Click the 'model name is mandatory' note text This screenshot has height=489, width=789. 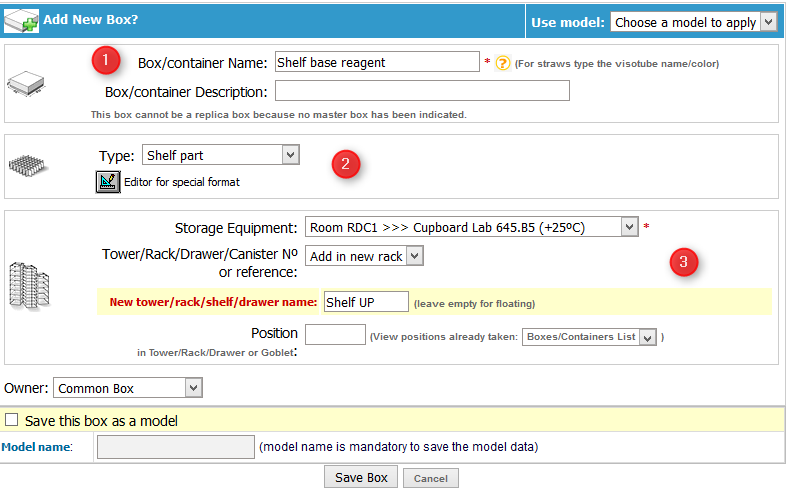[399, 447]
